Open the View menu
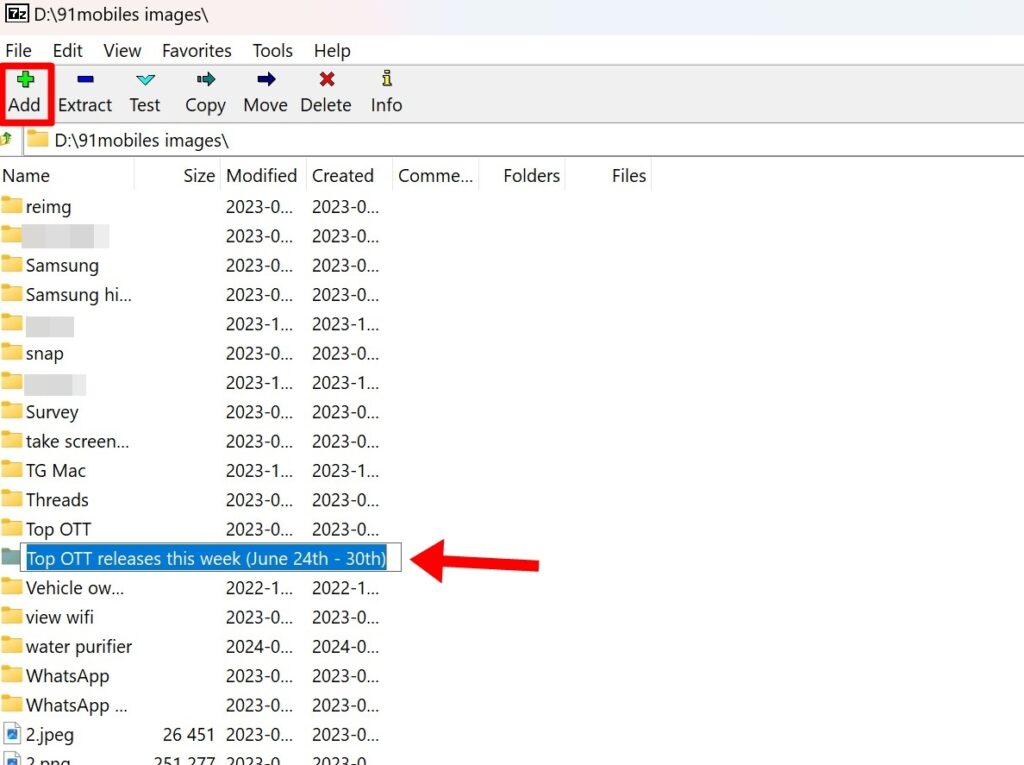Screen dimensions: 1024x765 [x=122, y=50]
